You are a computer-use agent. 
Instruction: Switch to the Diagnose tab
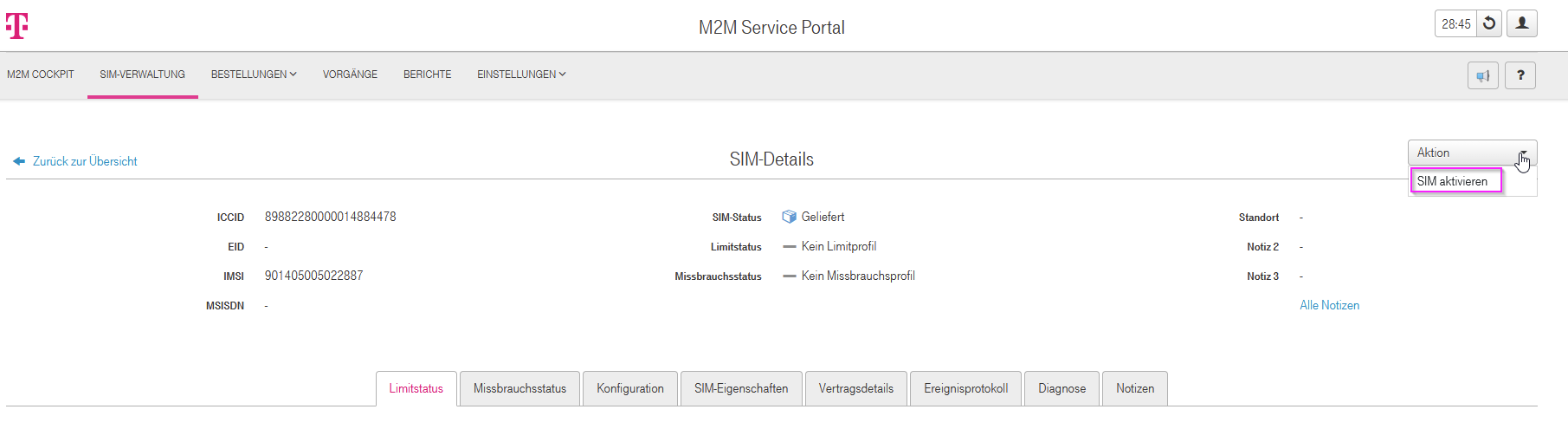1061,388
